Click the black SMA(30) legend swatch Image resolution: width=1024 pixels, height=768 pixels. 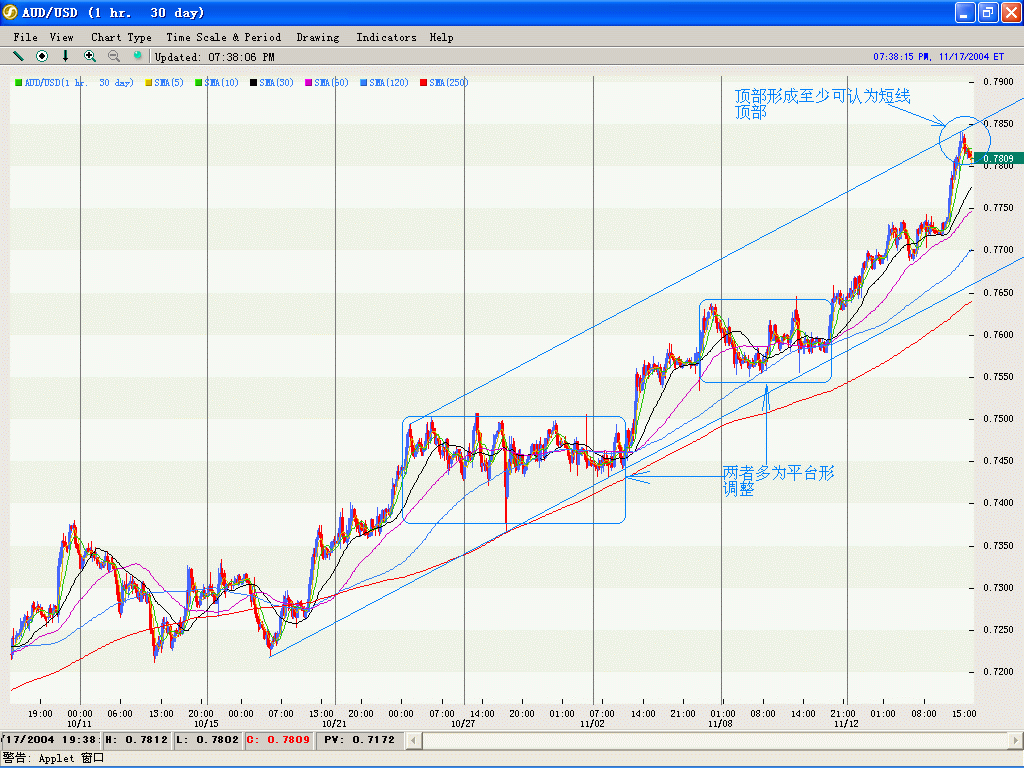click(x=253, y=82)
